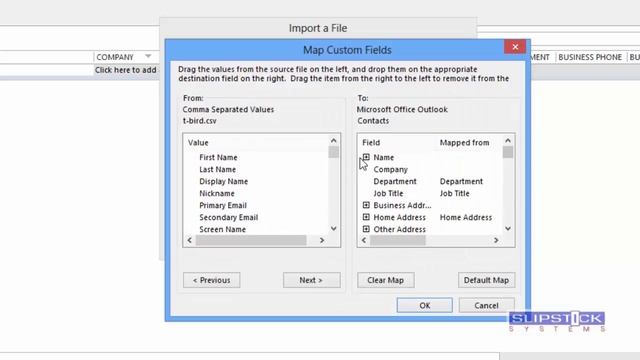
Task: Select First Name in the Value list
Action: [218, 157]
